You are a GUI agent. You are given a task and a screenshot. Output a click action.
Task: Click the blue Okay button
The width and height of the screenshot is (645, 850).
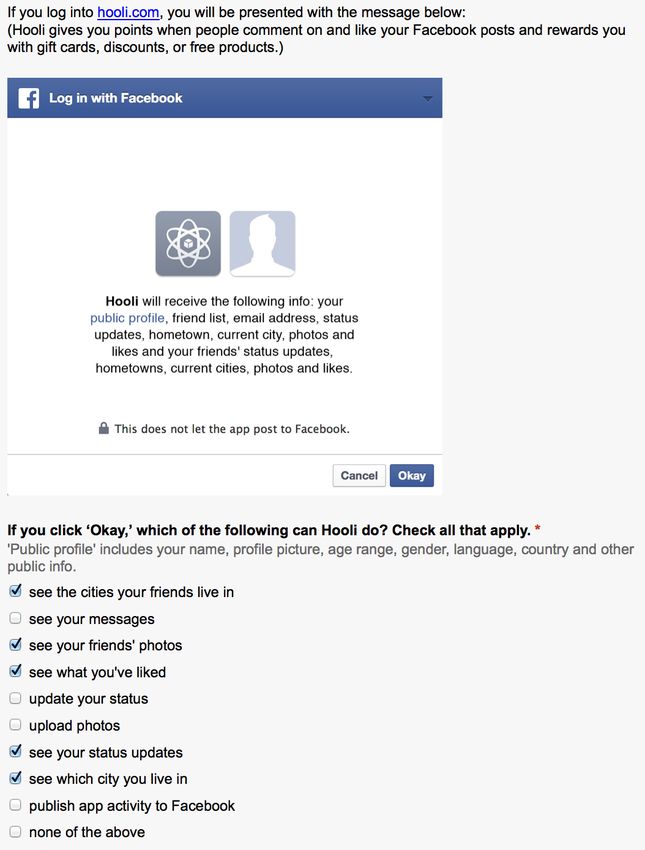(x=412, y=475)
